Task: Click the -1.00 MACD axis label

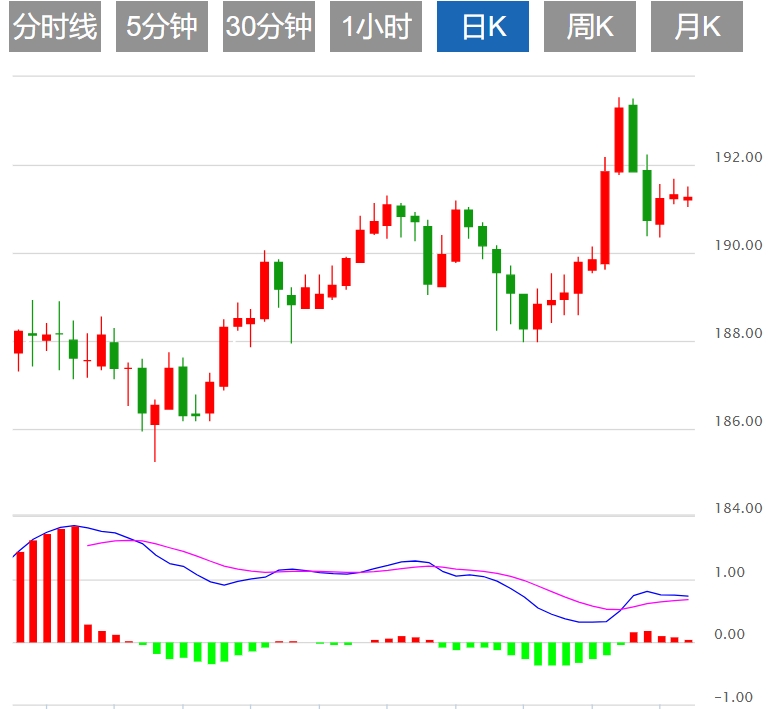Action: pyautogui.click(x=734, y=697)
